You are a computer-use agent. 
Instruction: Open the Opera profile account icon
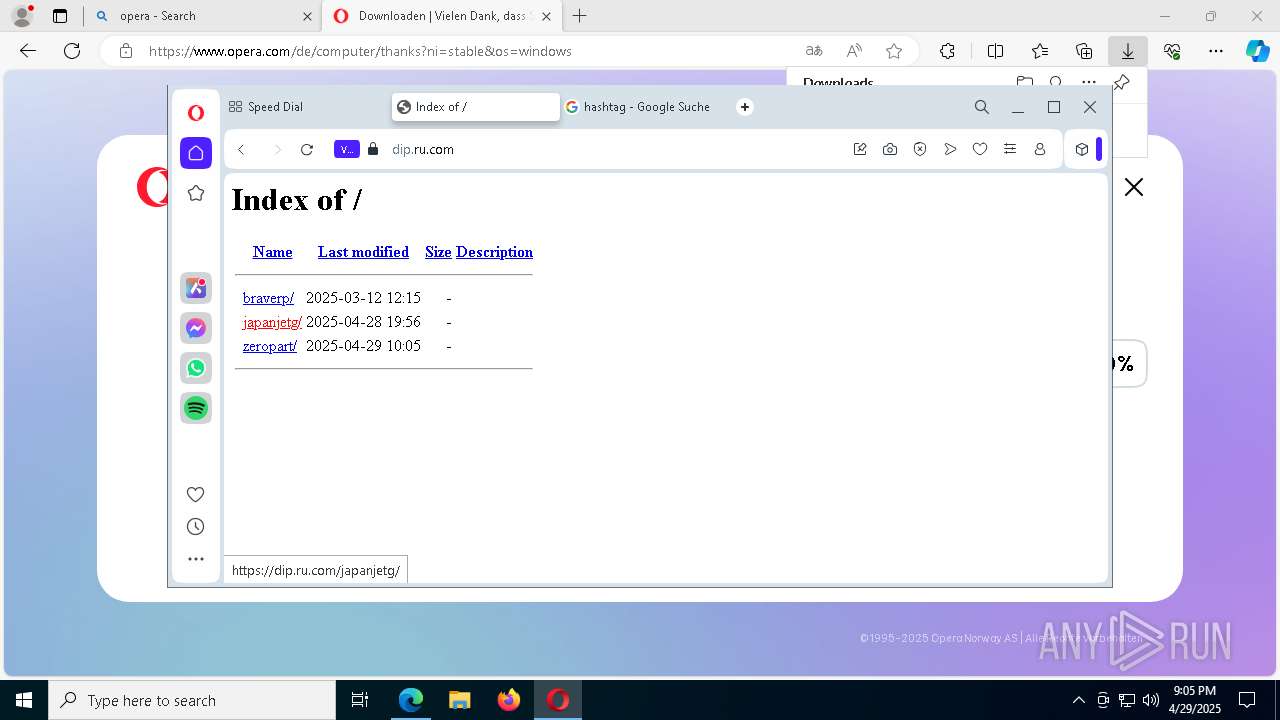(1040, 149)
